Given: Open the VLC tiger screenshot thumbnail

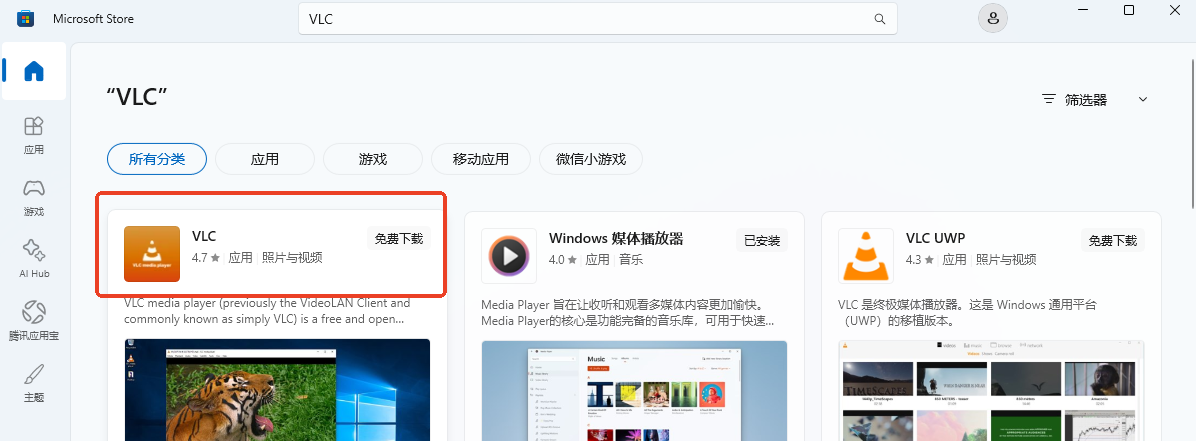Looking at the screenshot, I should pyautogui.click(x=277, y=390).
